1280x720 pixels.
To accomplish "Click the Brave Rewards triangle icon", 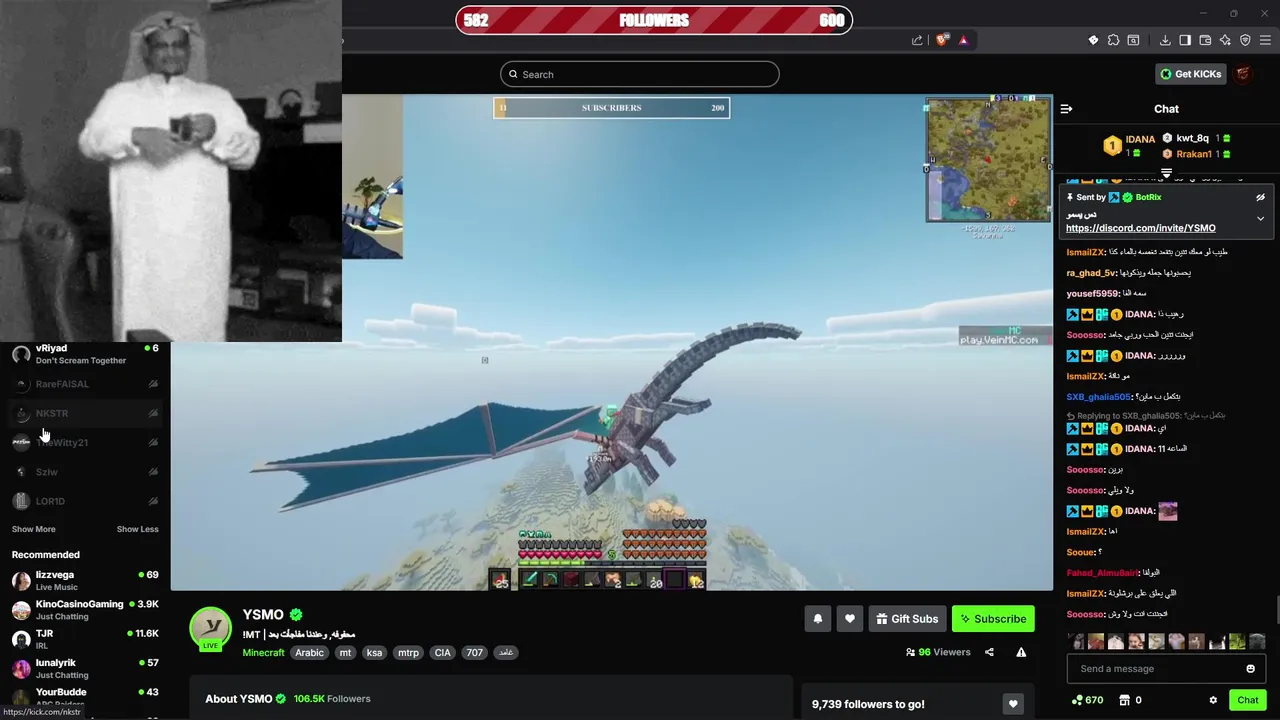I will (x=963, y=40).
